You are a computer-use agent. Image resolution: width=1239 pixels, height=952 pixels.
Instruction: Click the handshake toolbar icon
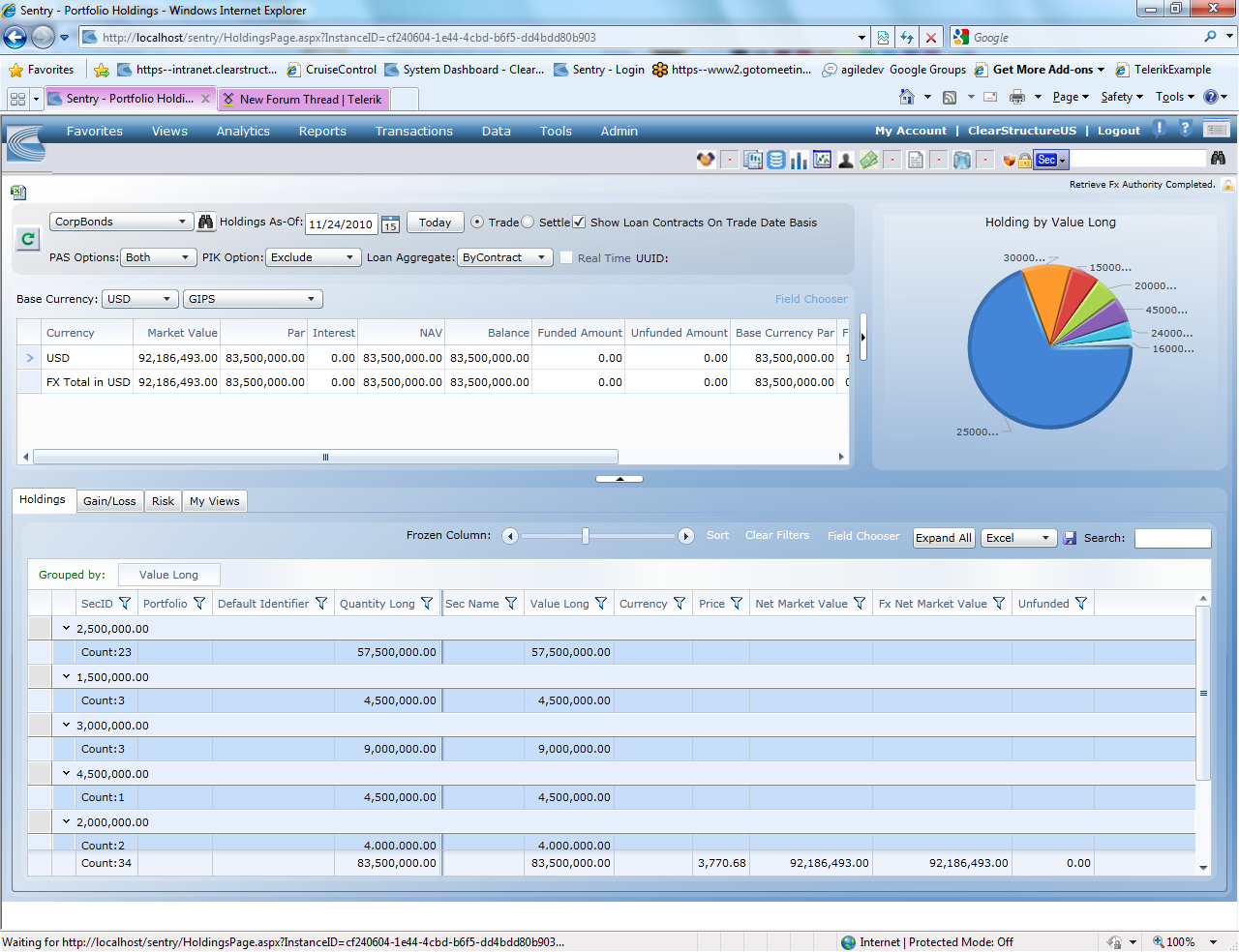point(707,160)
